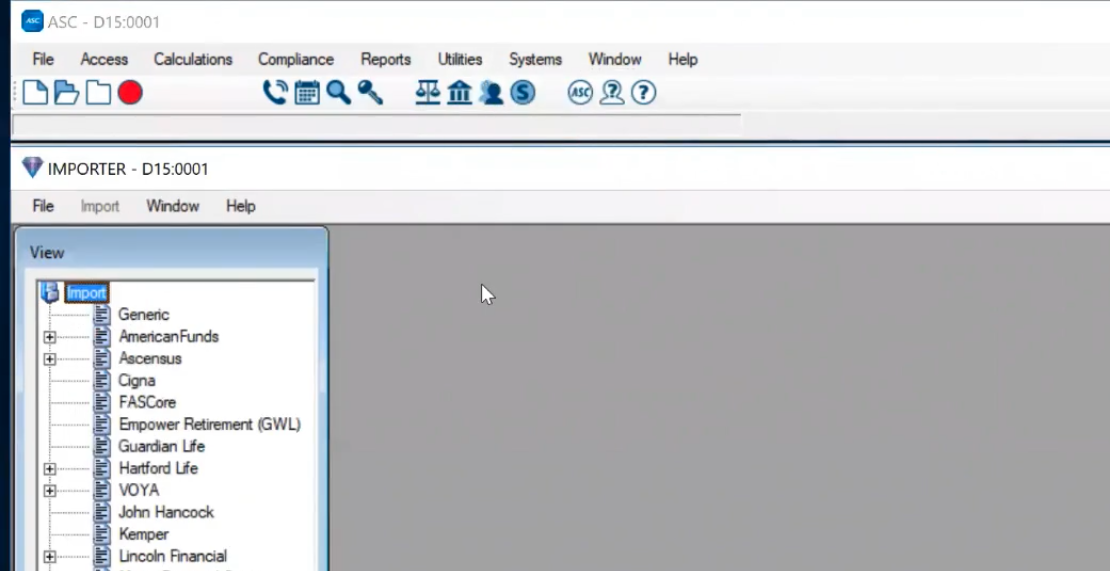Select Empower Retirement (GWL) entry
Image resolution: width=1110 pixels, height=571 pixels.
tap(210, 424)
